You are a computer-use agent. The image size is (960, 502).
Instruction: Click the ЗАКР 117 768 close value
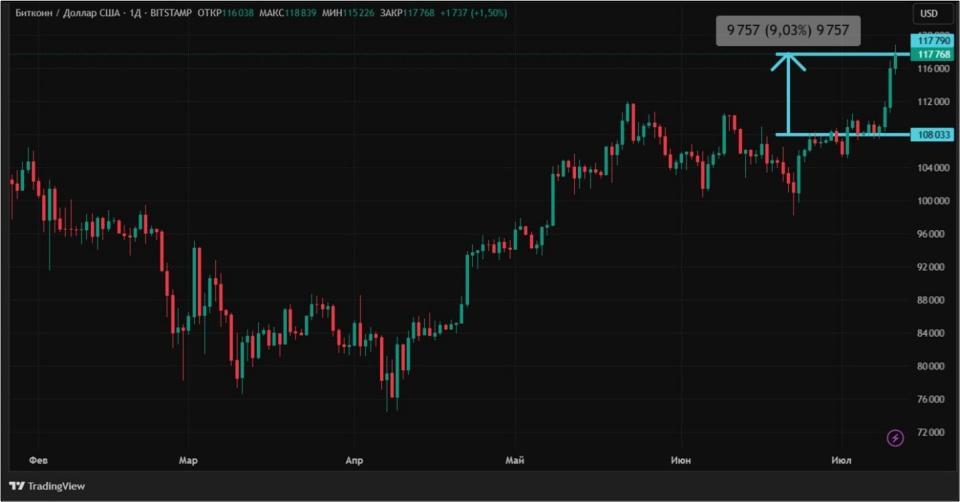(407, 13)
